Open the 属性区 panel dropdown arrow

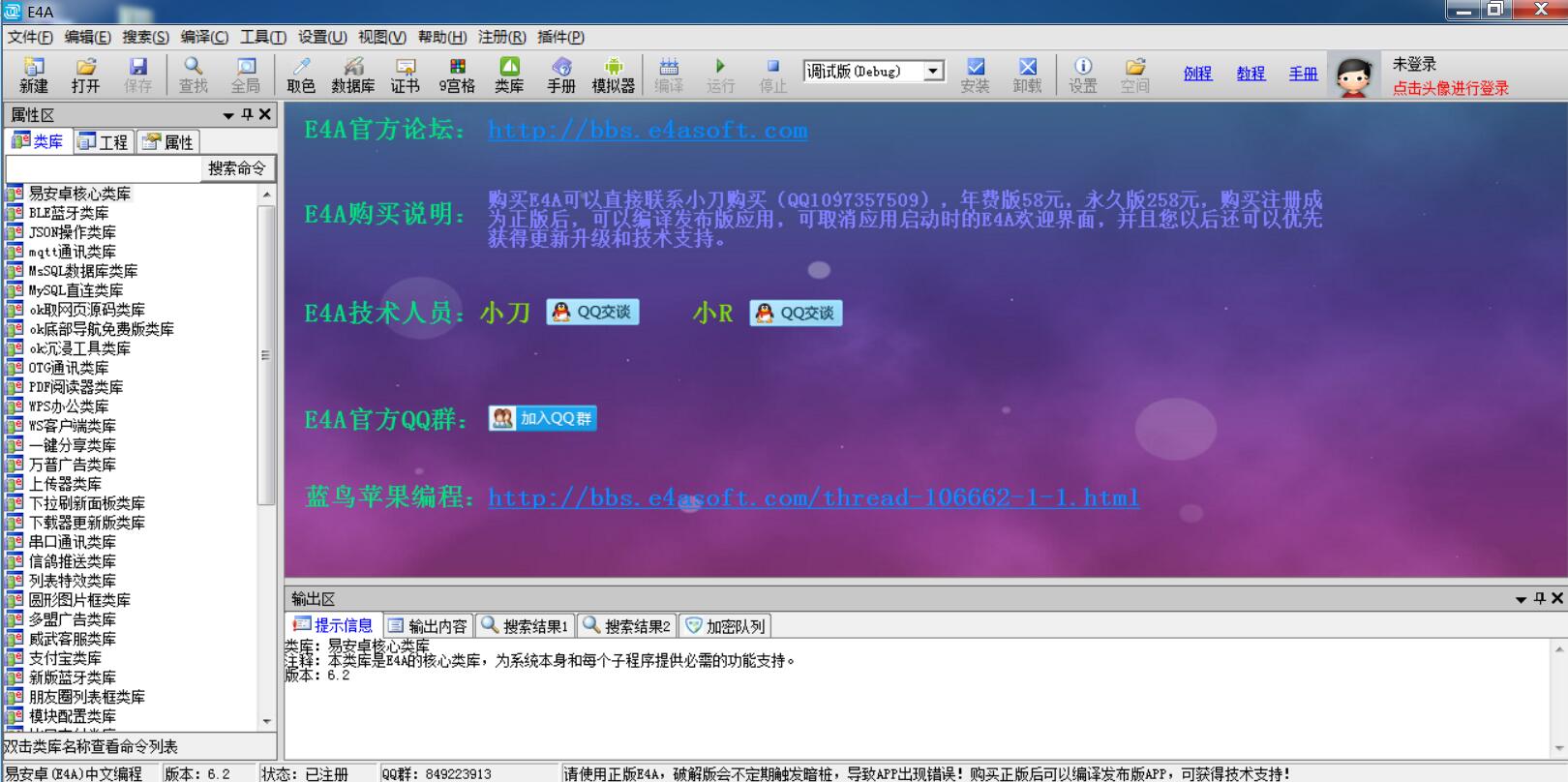pos(228,115)
